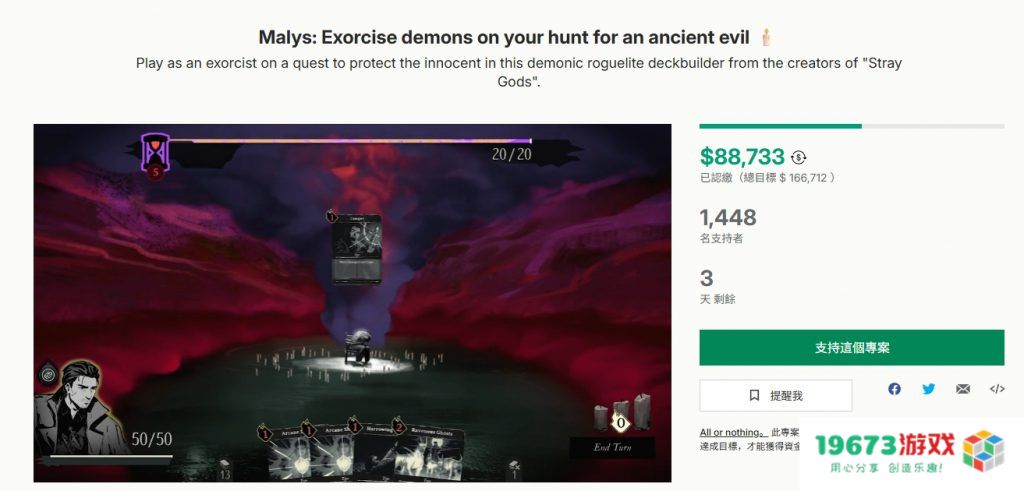Click draw pile icon showing 13
This screenshot has height=491, width=1024.
(x=225, y=470)
